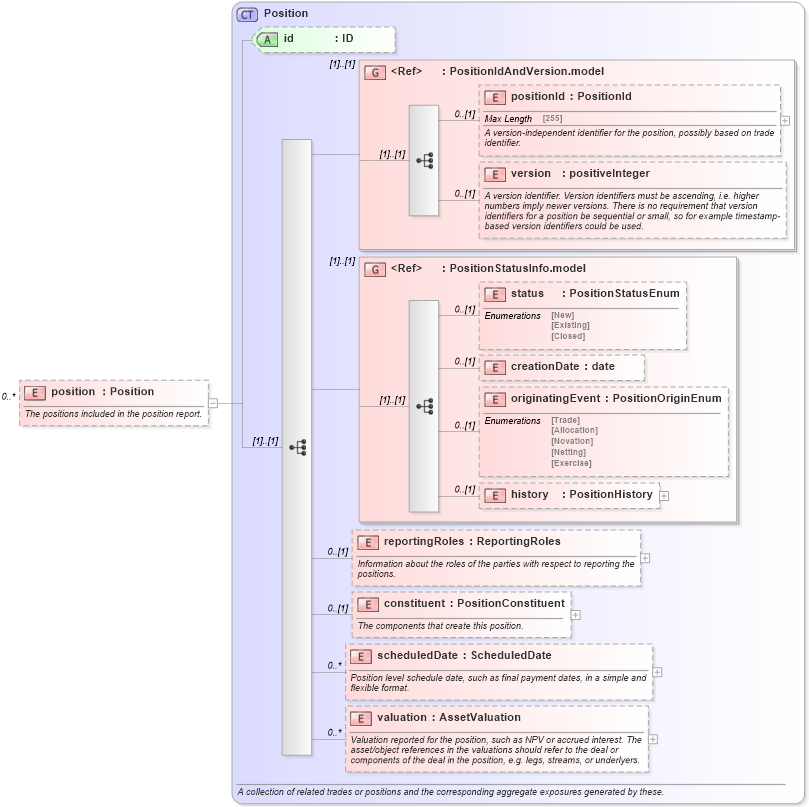Click the main sequence compositor icon of Position
The image size is (809, 807).
click(x=298, y=447)
